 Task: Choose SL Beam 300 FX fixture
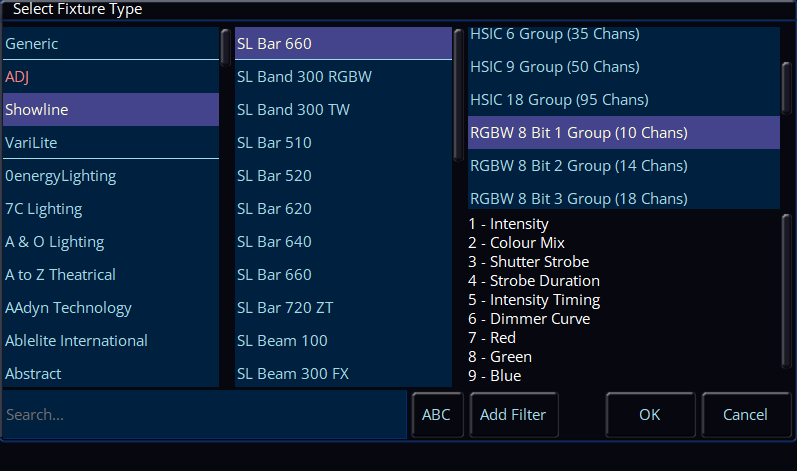coord(343,372)
